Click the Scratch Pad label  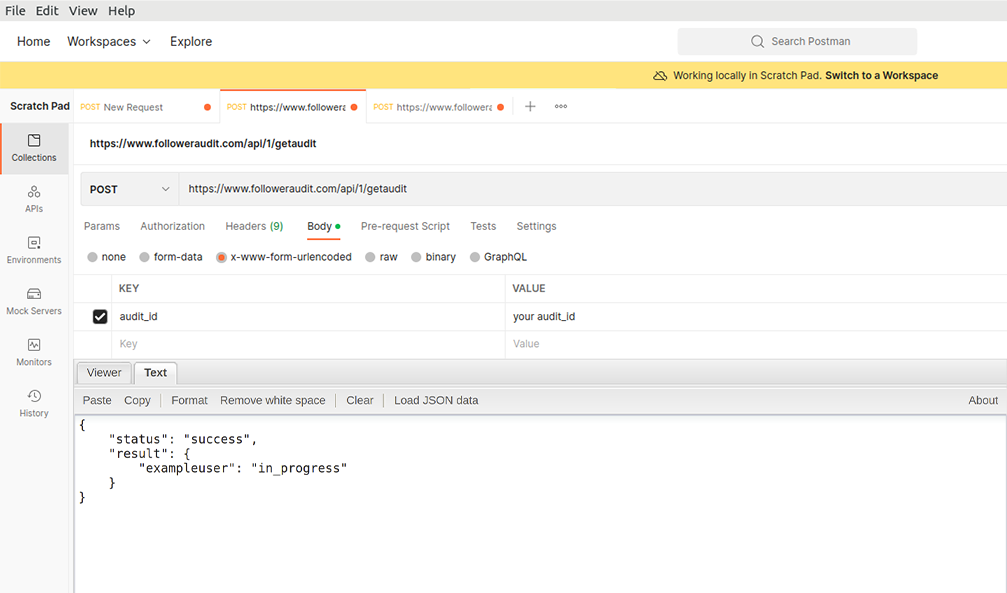click(x=39, y=106)
